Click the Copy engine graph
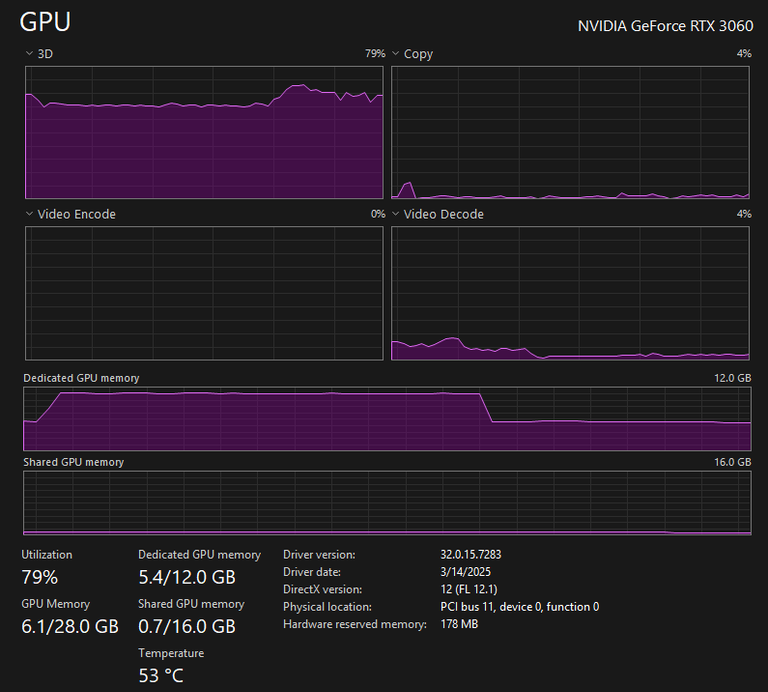Image resolution: width=768 pixels, height=692 pixels. coord(571,132)
